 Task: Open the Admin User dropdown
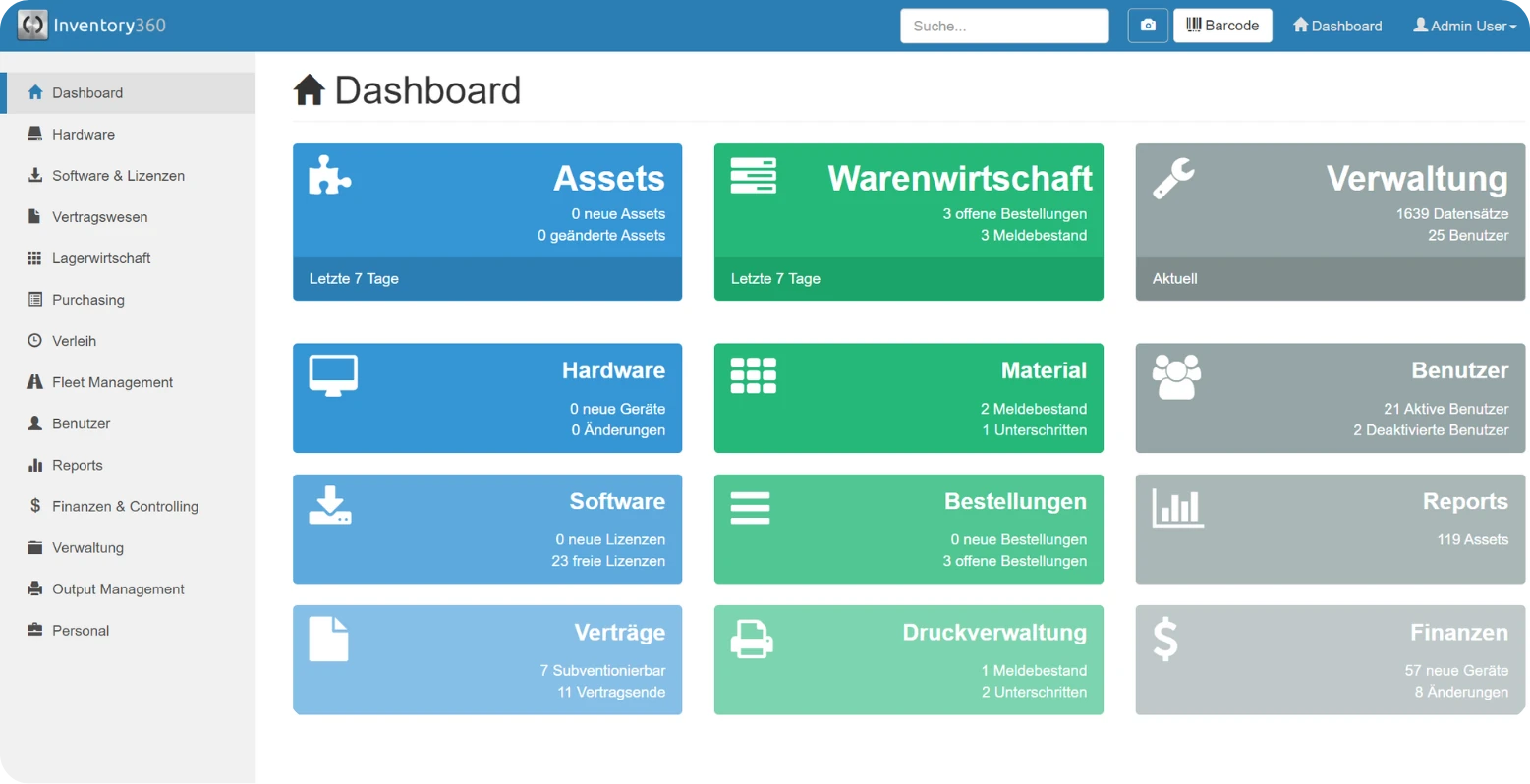1463,26
